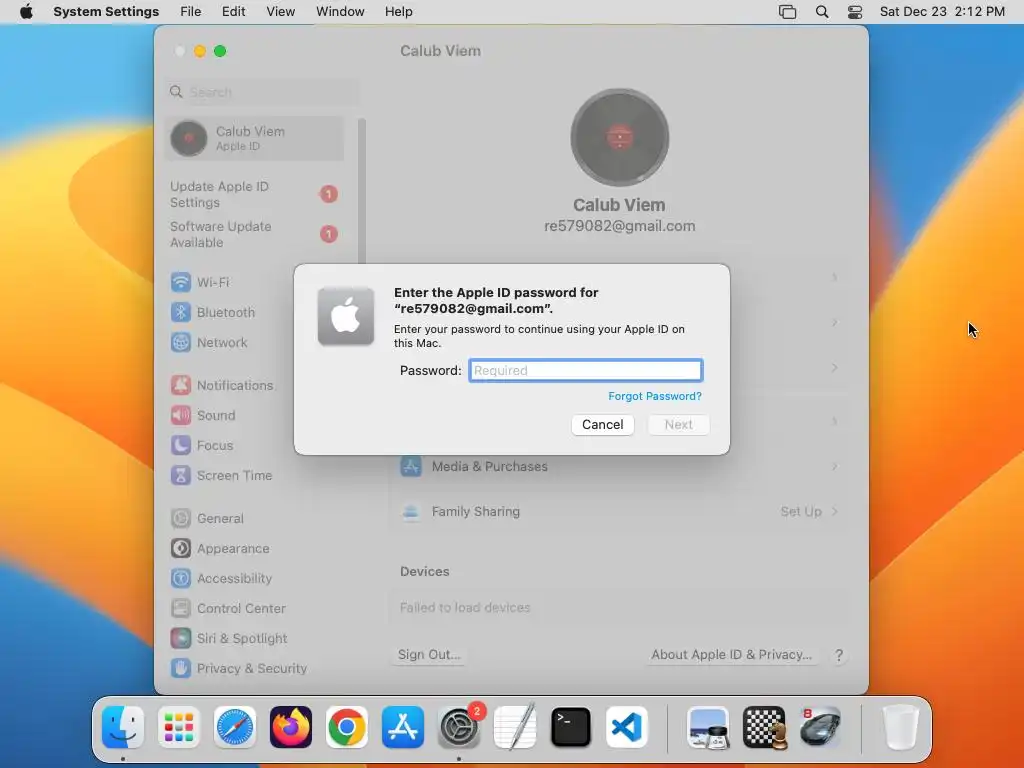The image size is (1024, 768).
Task: Click About Apple ID & Privacy… button
Action: 731,654
